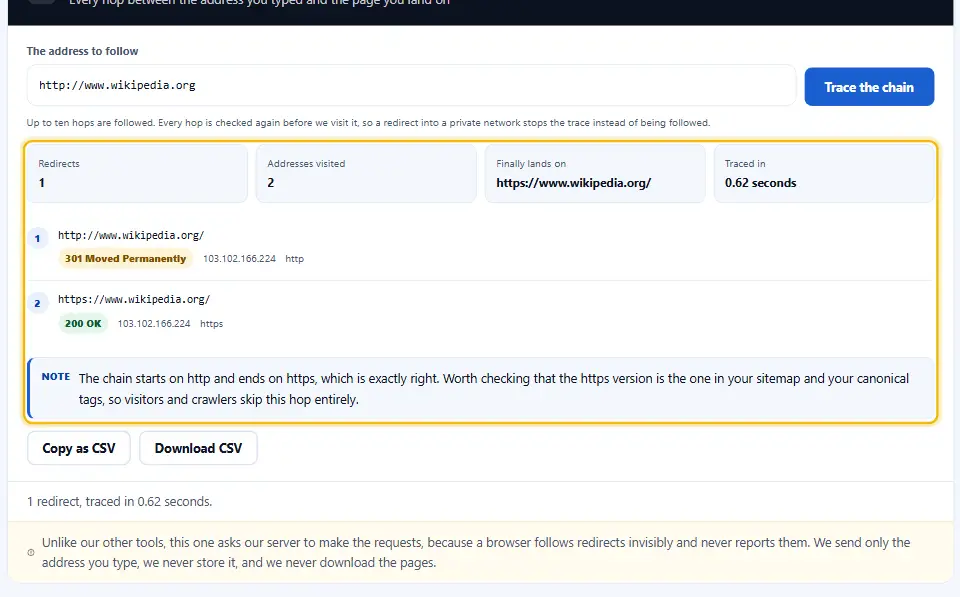The image size is (960, 597).
Task: Click the NOTE label in the advice box
Action: pyautogui.click(x=56, y=377)
